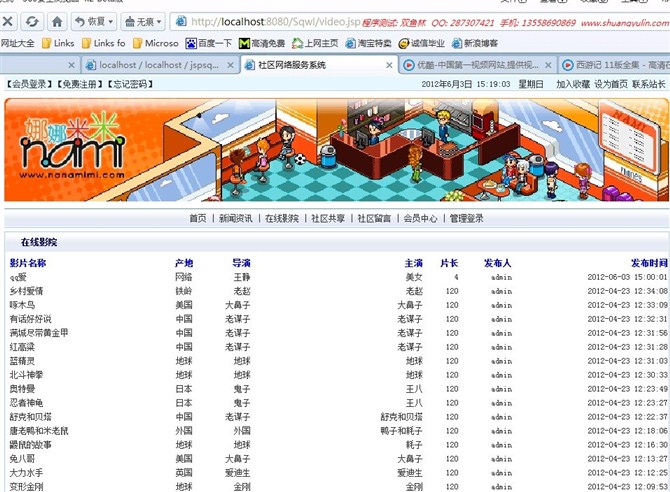Close the 优酷 tab
This screenshot has height=492, width=670.
[548, 65]
